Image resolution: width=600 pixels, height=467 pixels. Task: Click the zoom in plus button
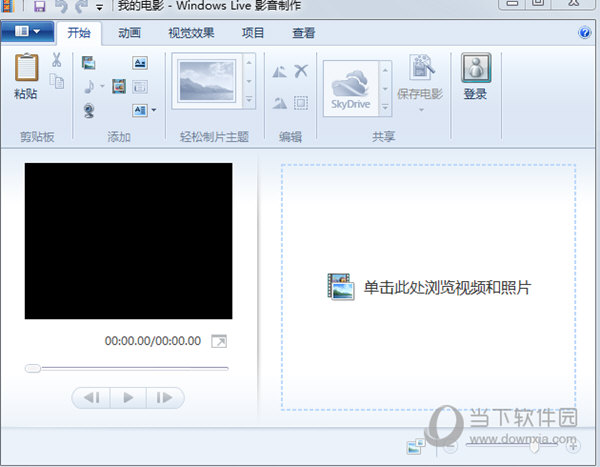click(573, 446)
